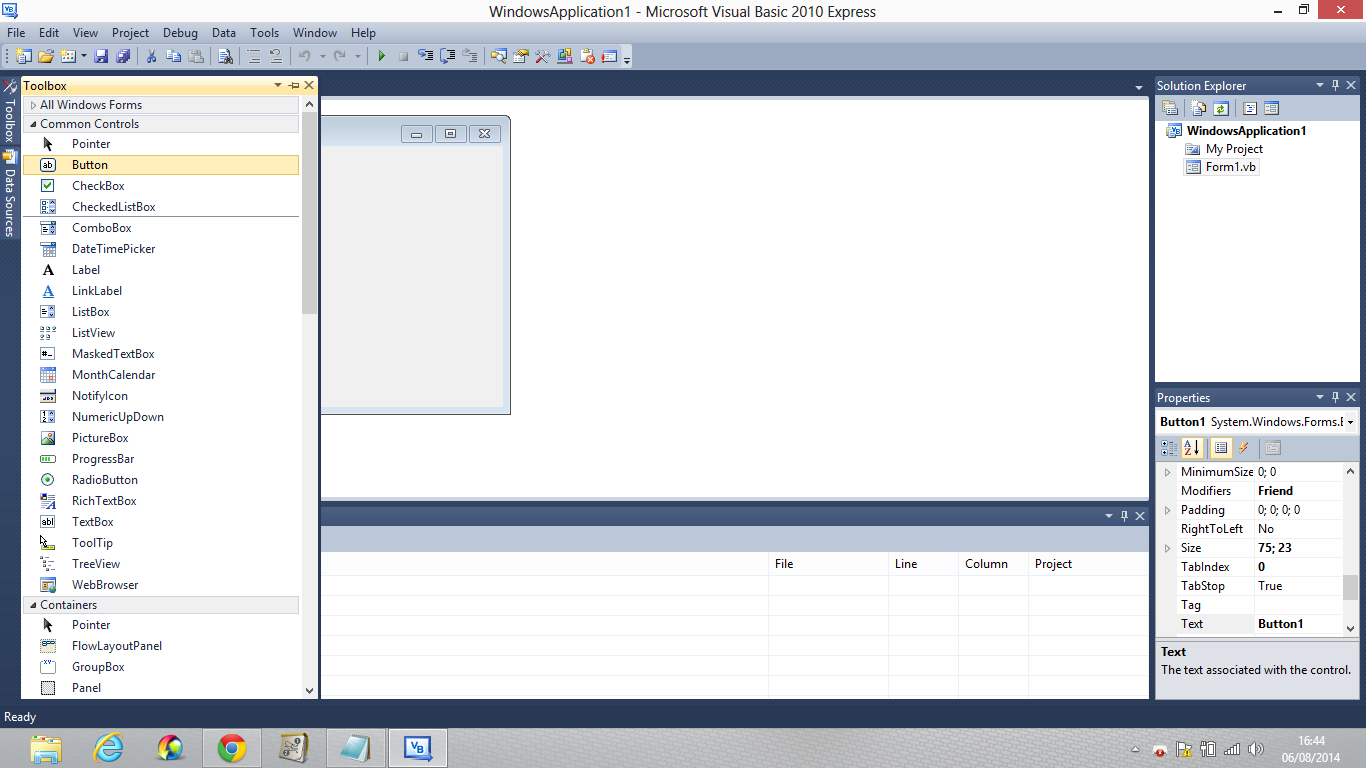
Task: Open the File menu
Action: click(16, 33)
